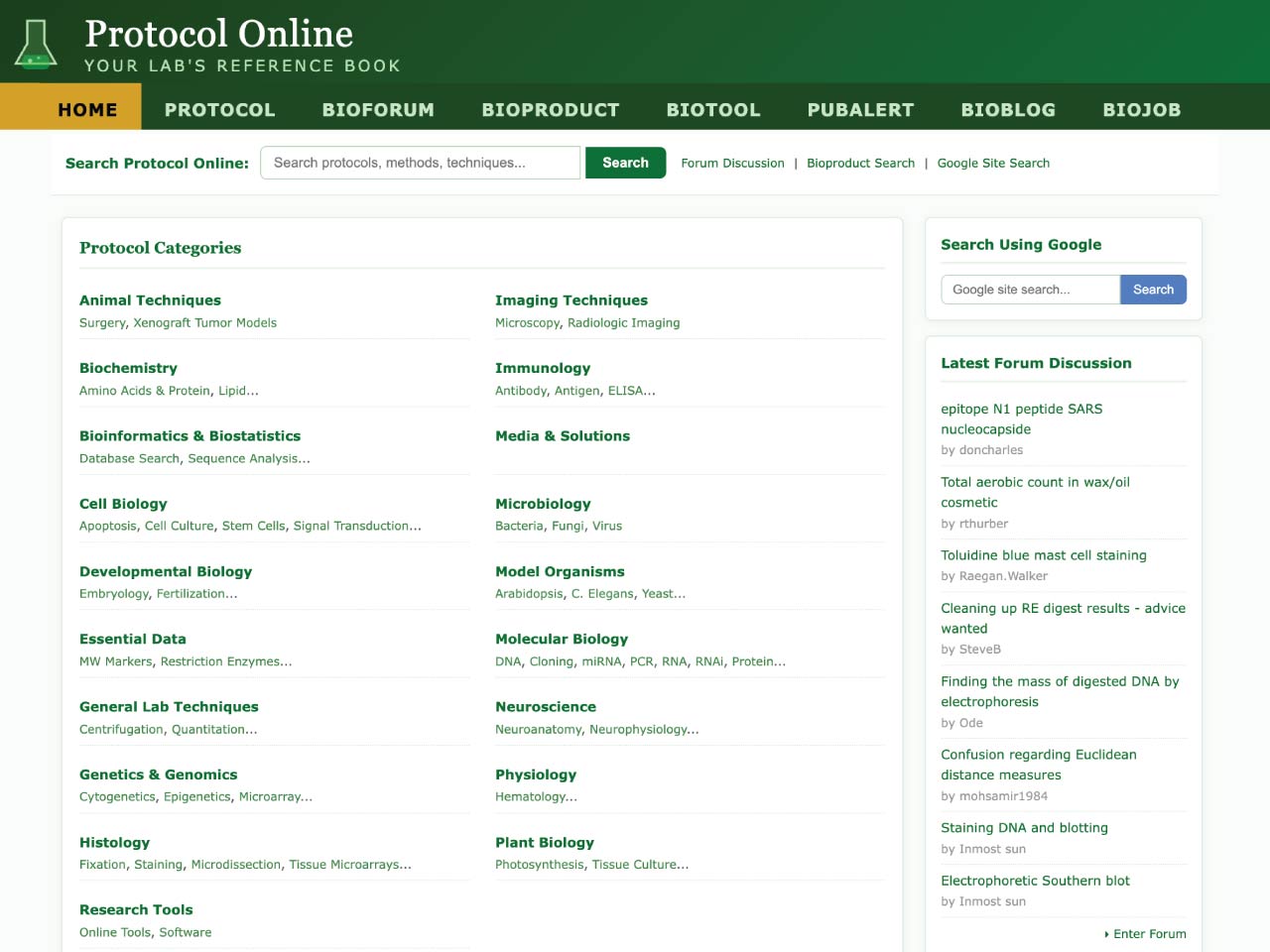
Task: Go to the PROTOCOL menu item
Action: pos(219,109)
